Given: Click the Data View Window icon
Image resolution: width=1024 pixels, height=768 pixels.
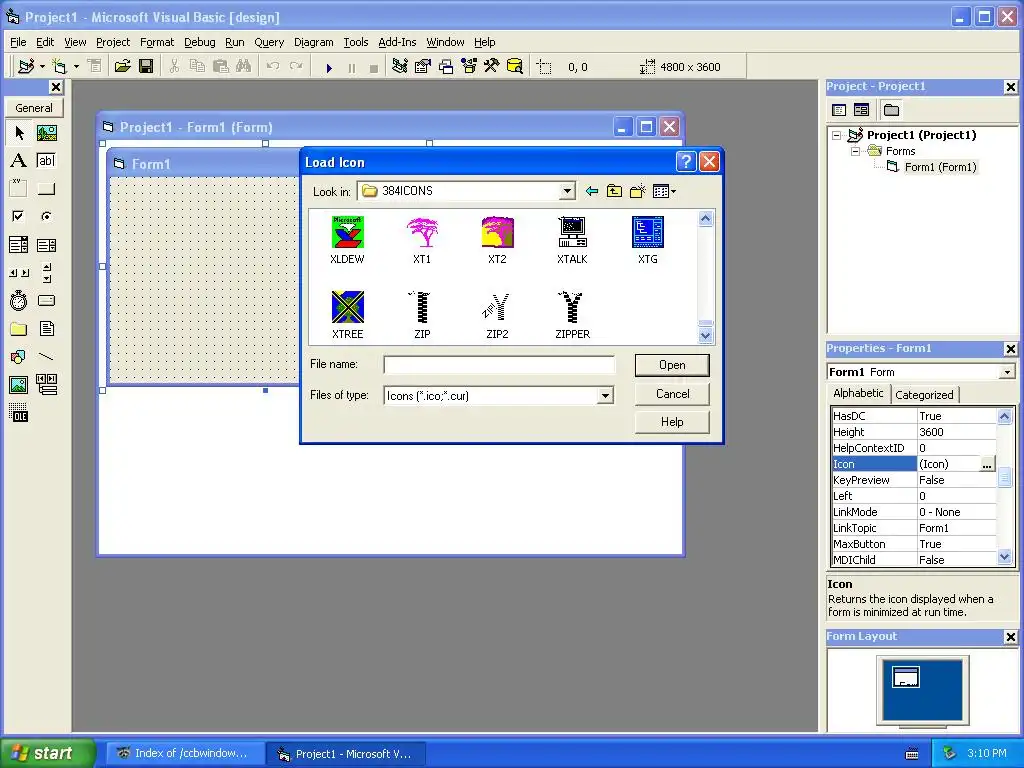Looking at the screenshot, I should click(515, 66).
